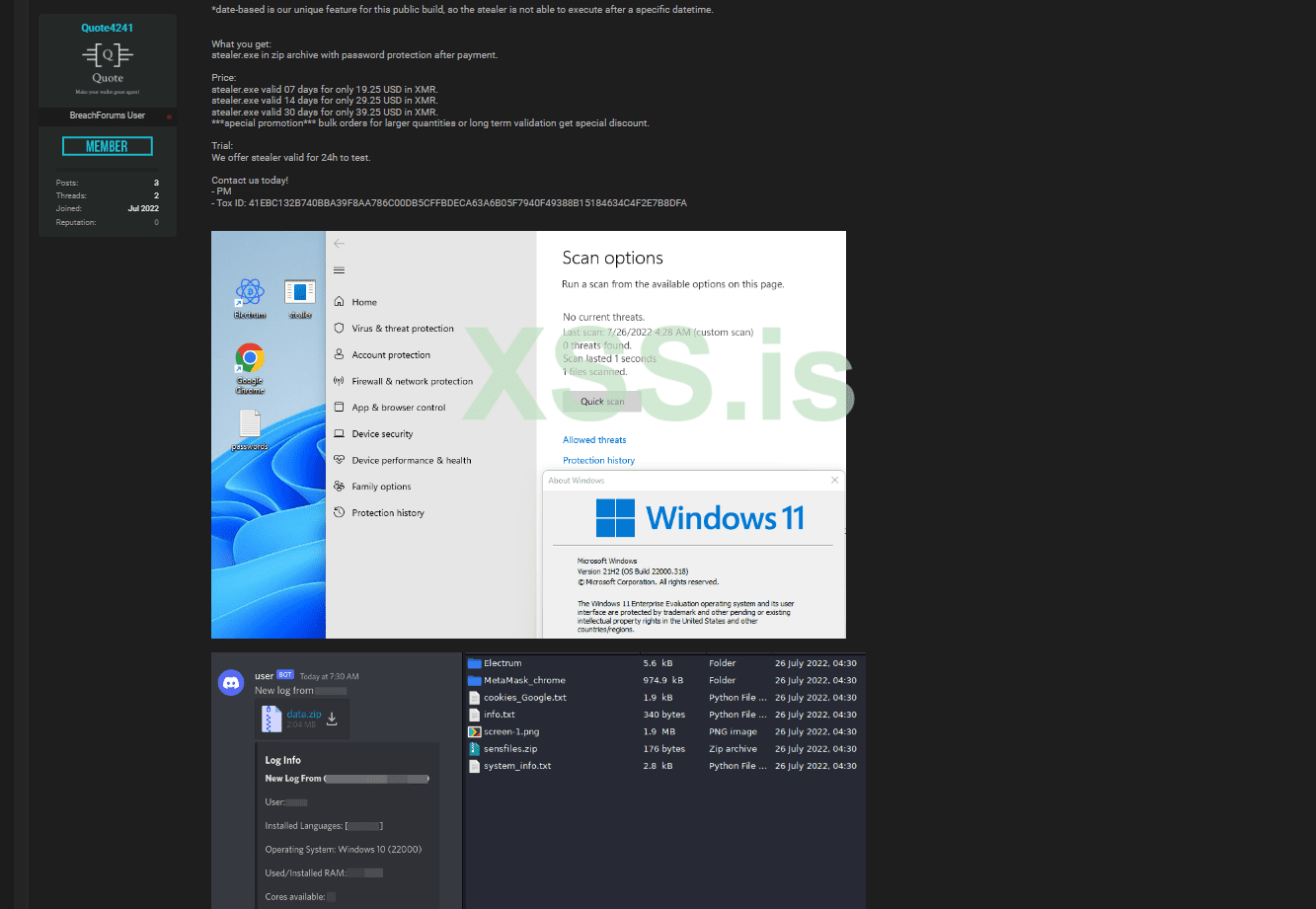This screenshot has height=909, width=1316.
Task: Click the 'BreachForums User' title text
Action: click(108, 115)
